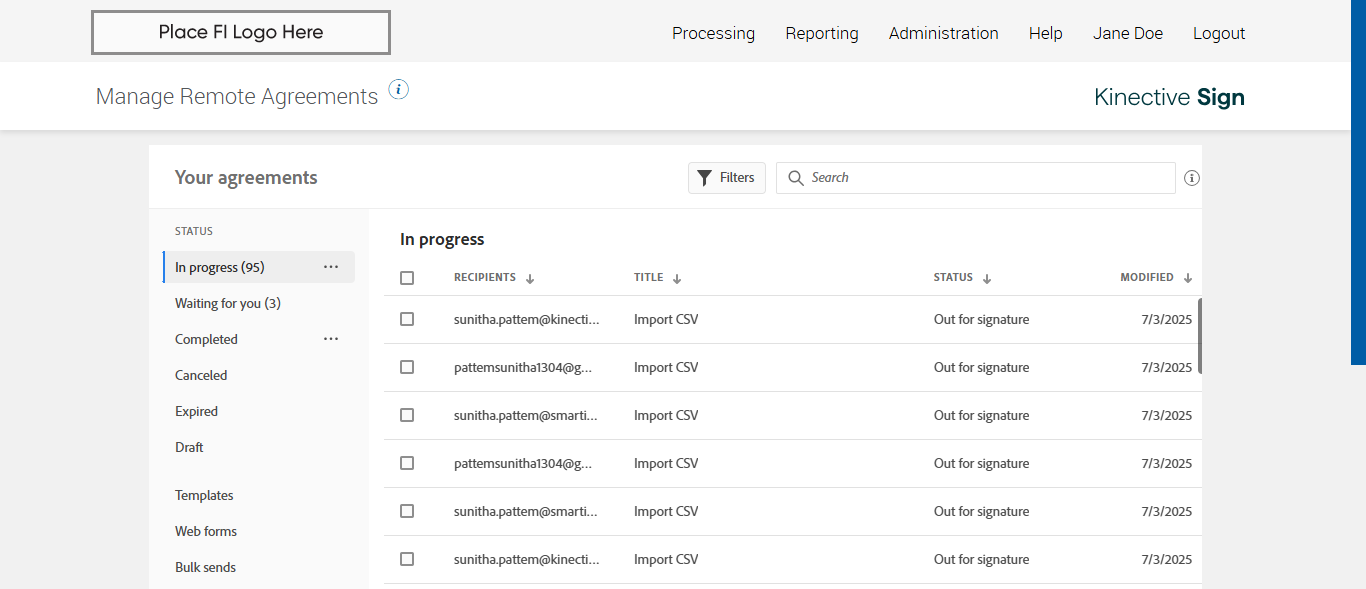Check the first Import CSV agreement row
1366x589 pixels.
click(407, 319)
